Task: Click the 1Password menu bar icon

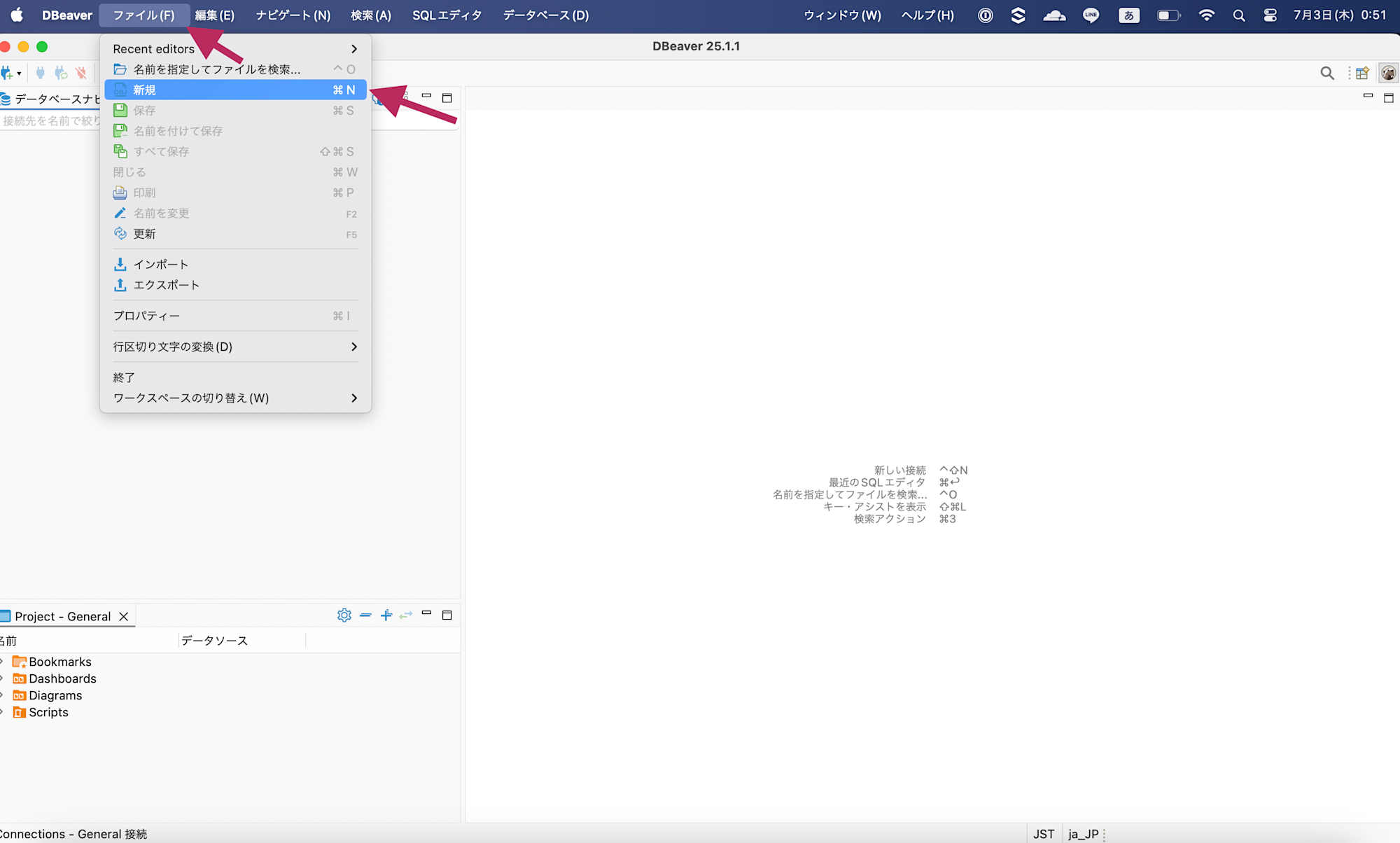Action: coord(985,15)
